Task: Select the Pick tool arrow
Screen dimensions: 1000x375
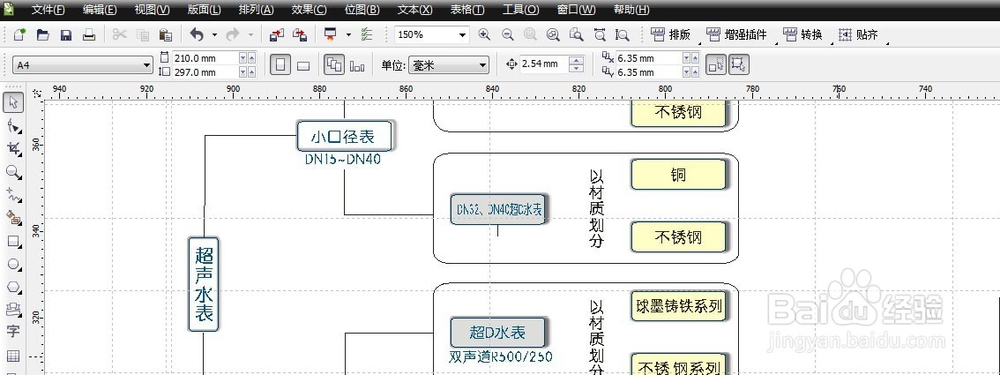Action: point(13,102)
